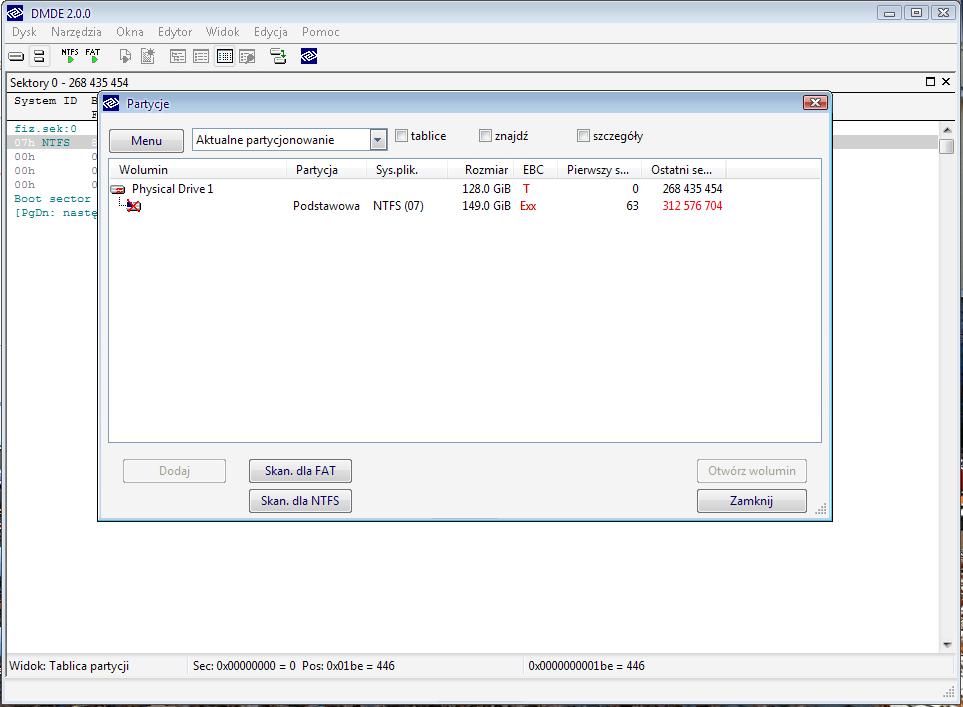Click the Skan. dla FAT button
The image size is (963, 707).
[300, 471]
